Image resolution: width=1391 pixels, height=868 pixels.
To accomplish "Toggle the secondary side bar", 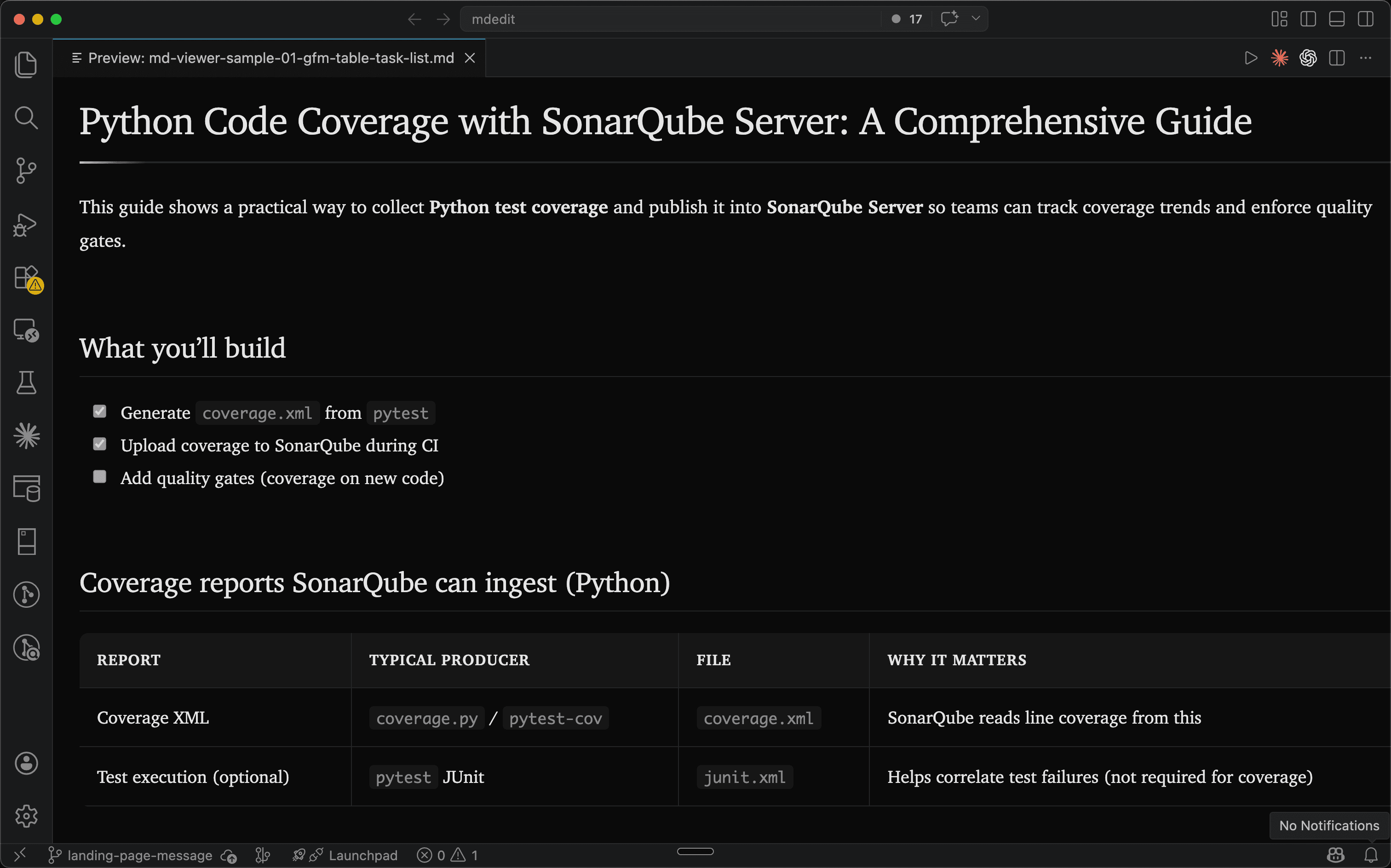I will point(1366,19).
